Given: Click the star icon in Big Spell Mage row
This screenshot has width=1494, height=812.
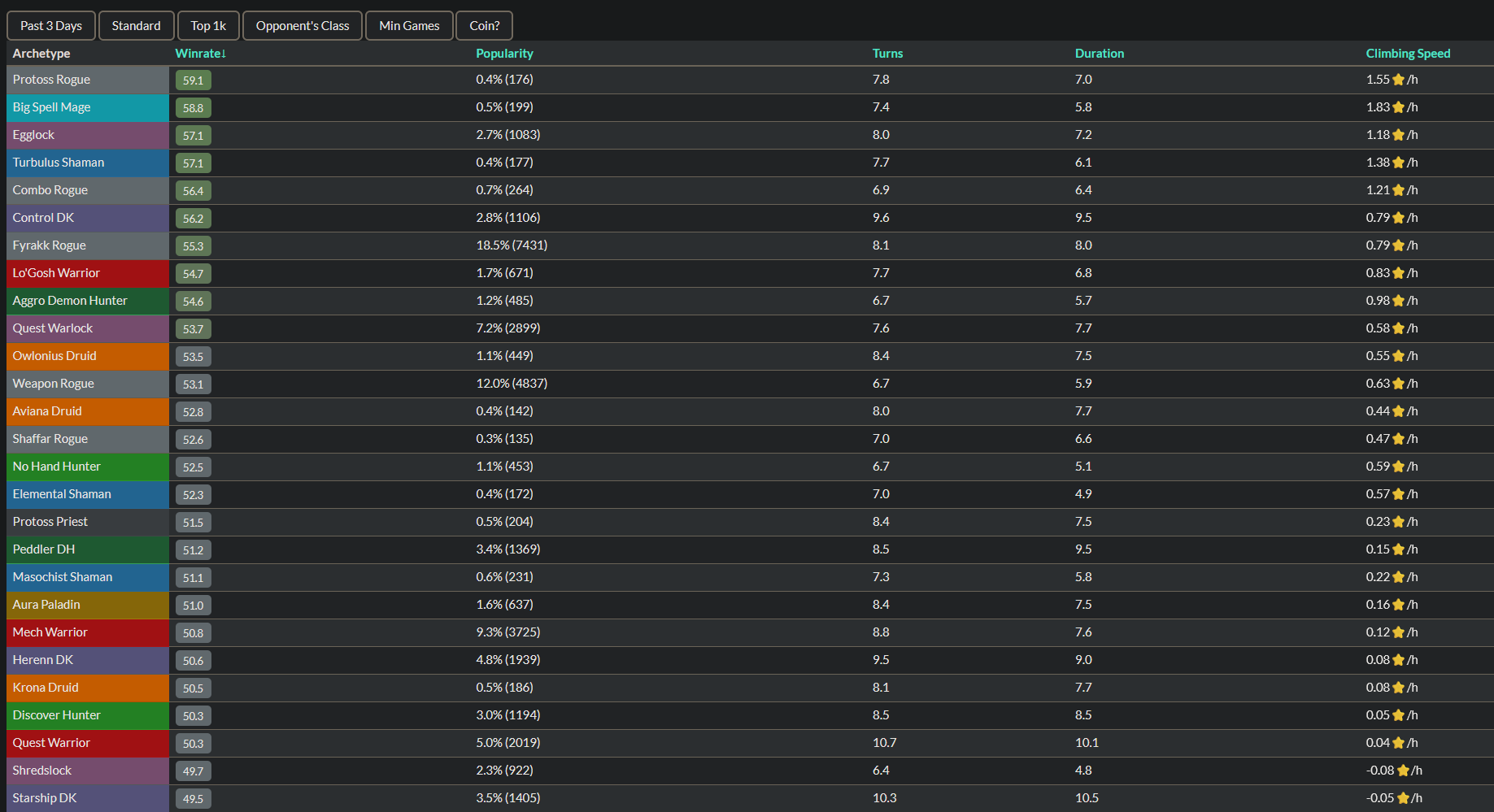Looking at the screenshot, I should tap(1399, 107).
